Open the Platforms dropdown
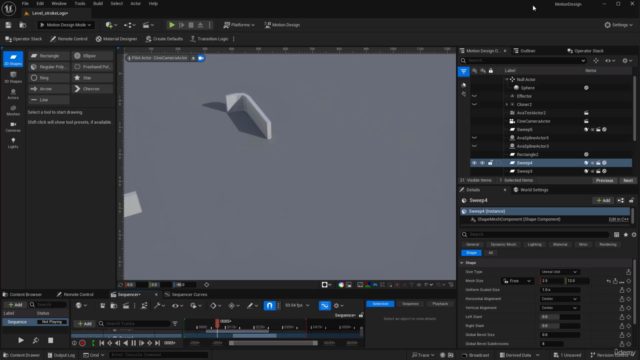This screenshot has width=640, height=360. (239, 25)
